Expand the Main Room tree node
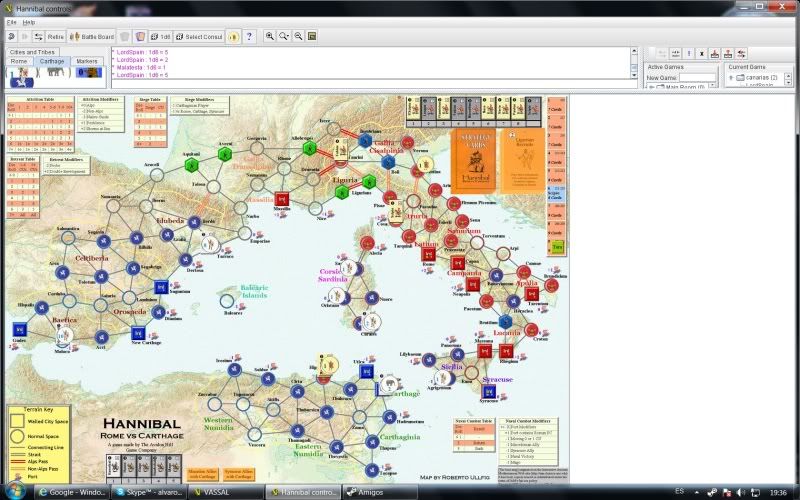The width and height of the screenshot is (800, 500). 651,87
